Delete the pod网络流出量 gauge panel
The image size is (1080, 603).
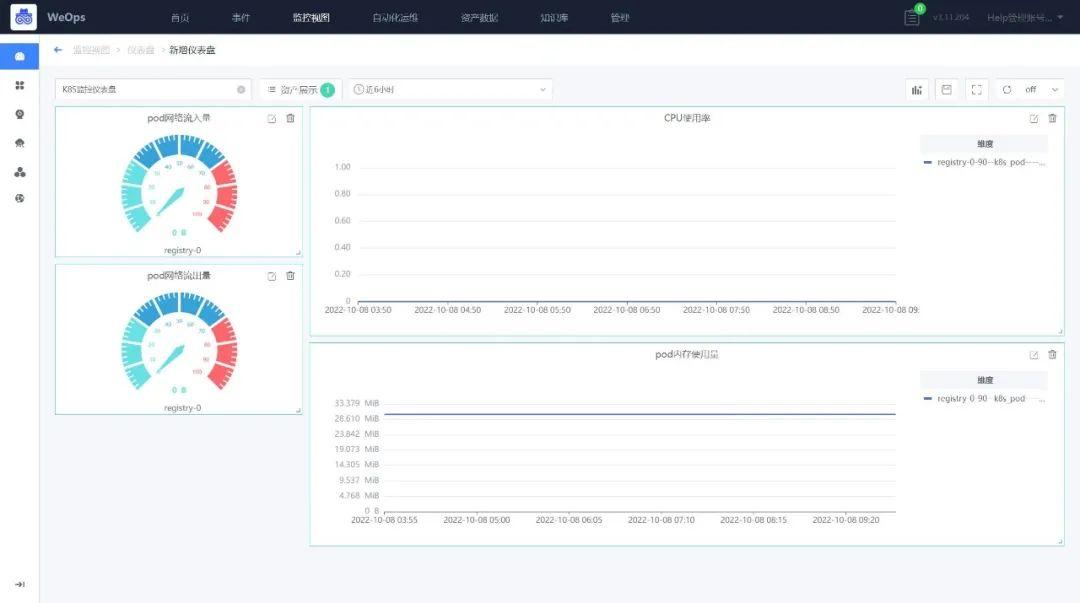tap(291, 276)
